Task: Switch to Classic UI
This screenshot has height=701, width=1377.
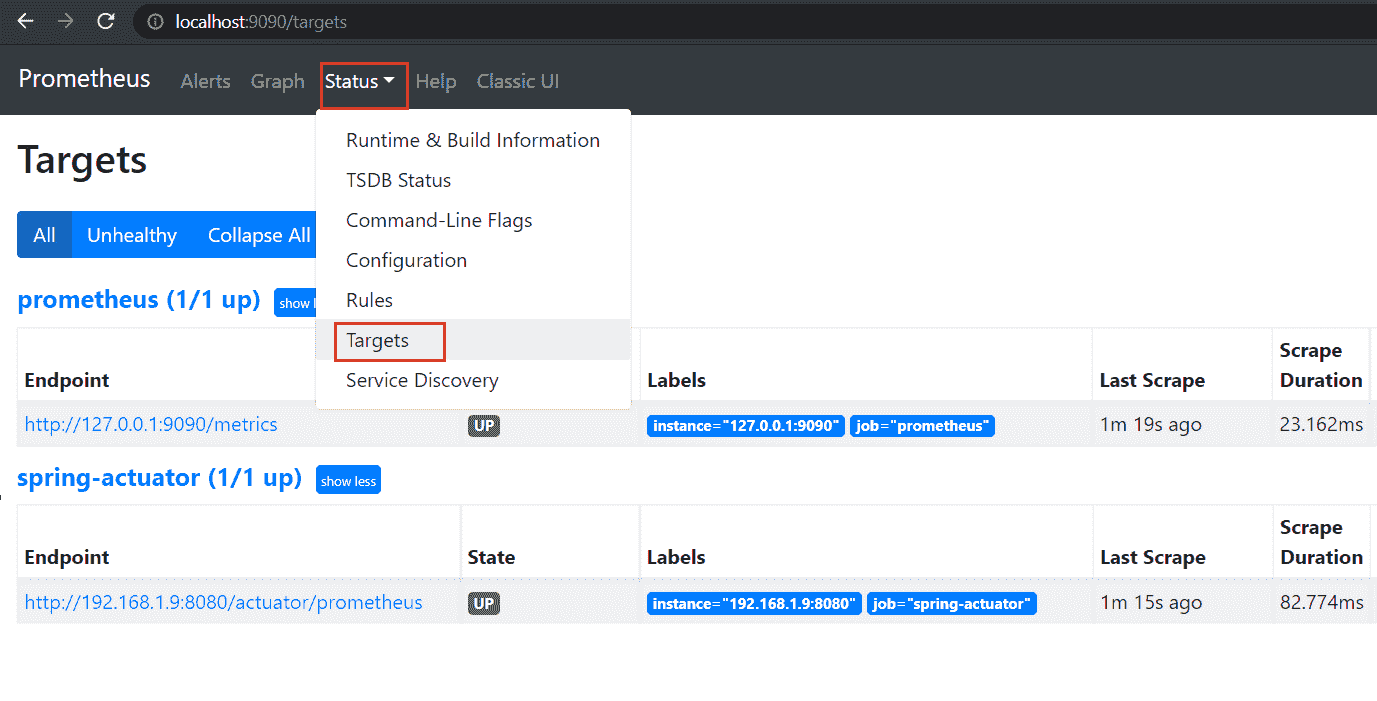Action: (517, 82)
